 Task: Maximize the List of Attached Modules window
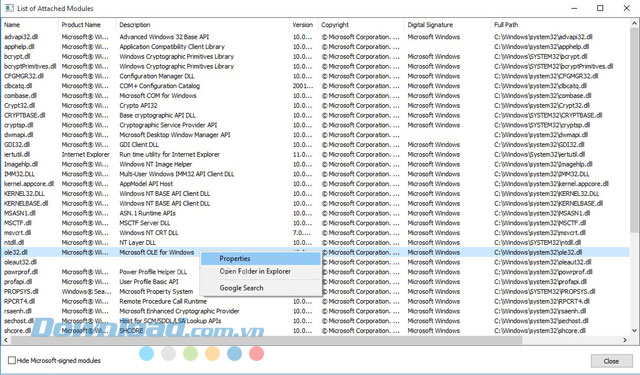coord(600,8)
